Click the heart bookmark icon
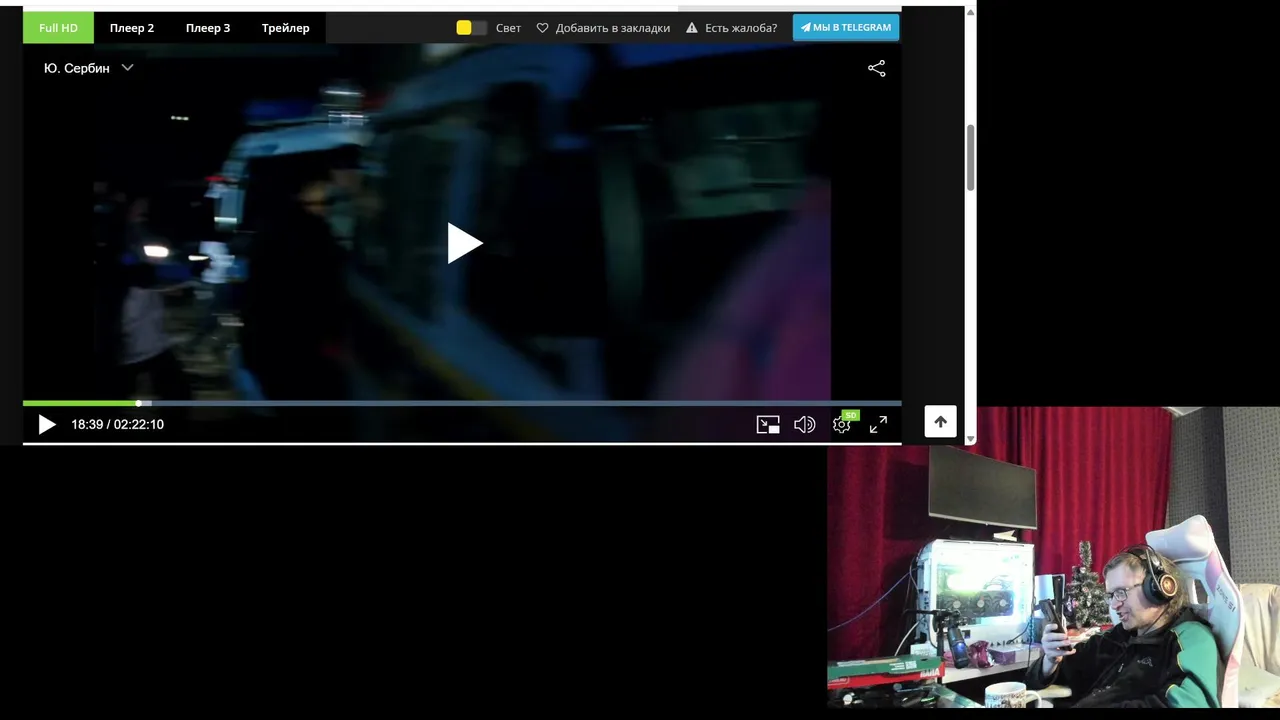This screenshot has width=1280, height=720. click(x=543, y=28)
